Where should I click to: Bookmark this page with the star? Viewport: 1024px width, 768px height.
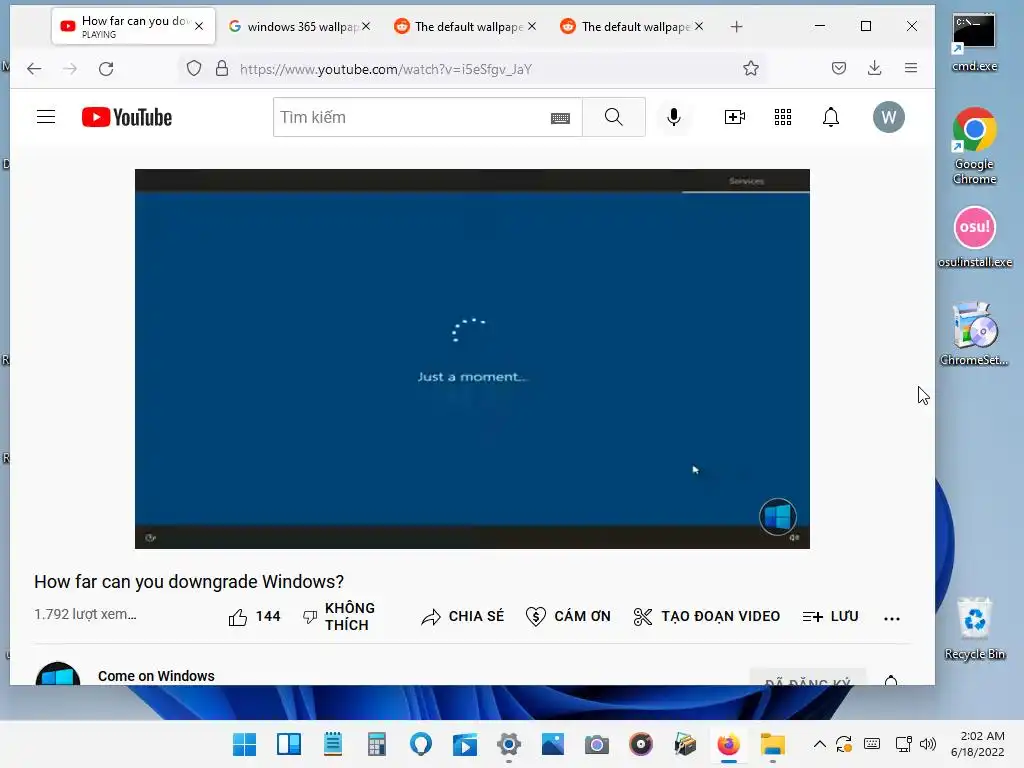(751, 69)
